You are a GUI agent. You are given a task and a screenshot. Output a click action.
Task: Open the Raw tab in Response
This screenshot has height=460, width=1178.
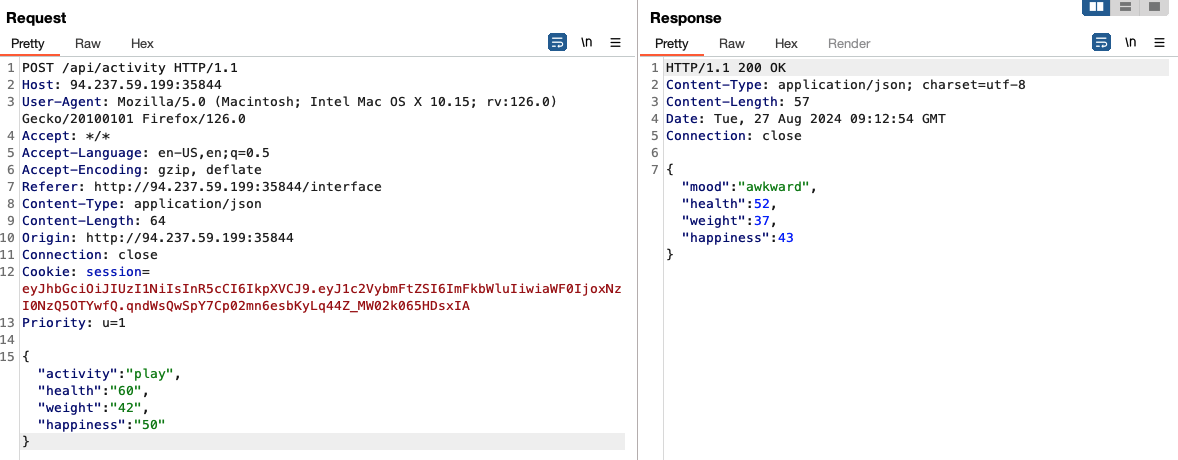(x=732, y=44)
